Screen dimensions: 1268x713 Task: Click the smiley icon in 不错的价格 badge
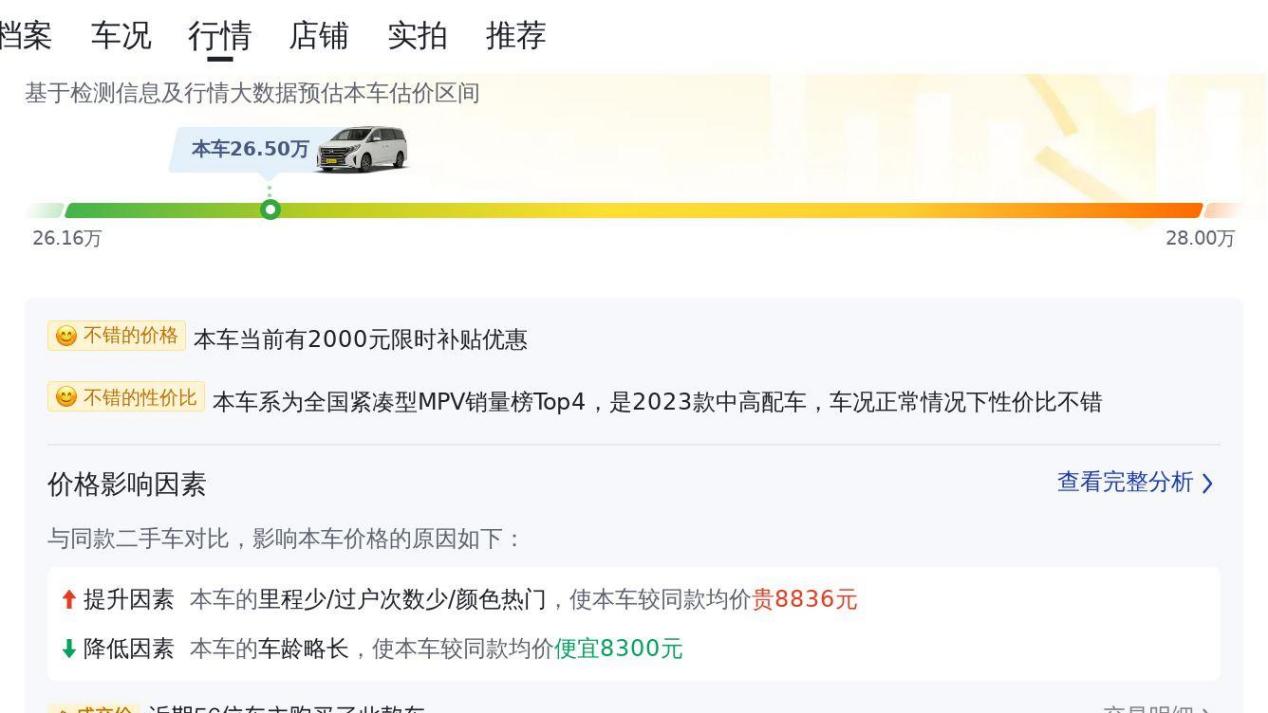pyautogui.click(x=66, y=336)
